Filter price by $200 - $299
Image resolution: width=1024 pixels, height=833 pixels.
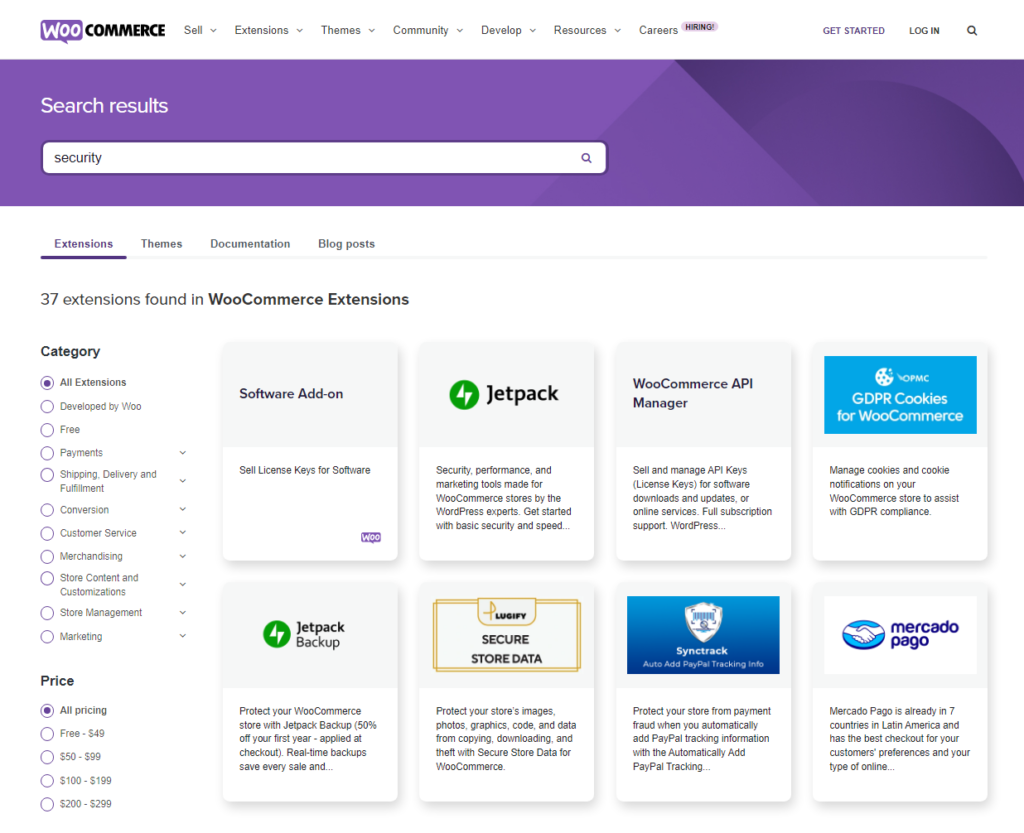pyautogui.click(x=47, y=804)
